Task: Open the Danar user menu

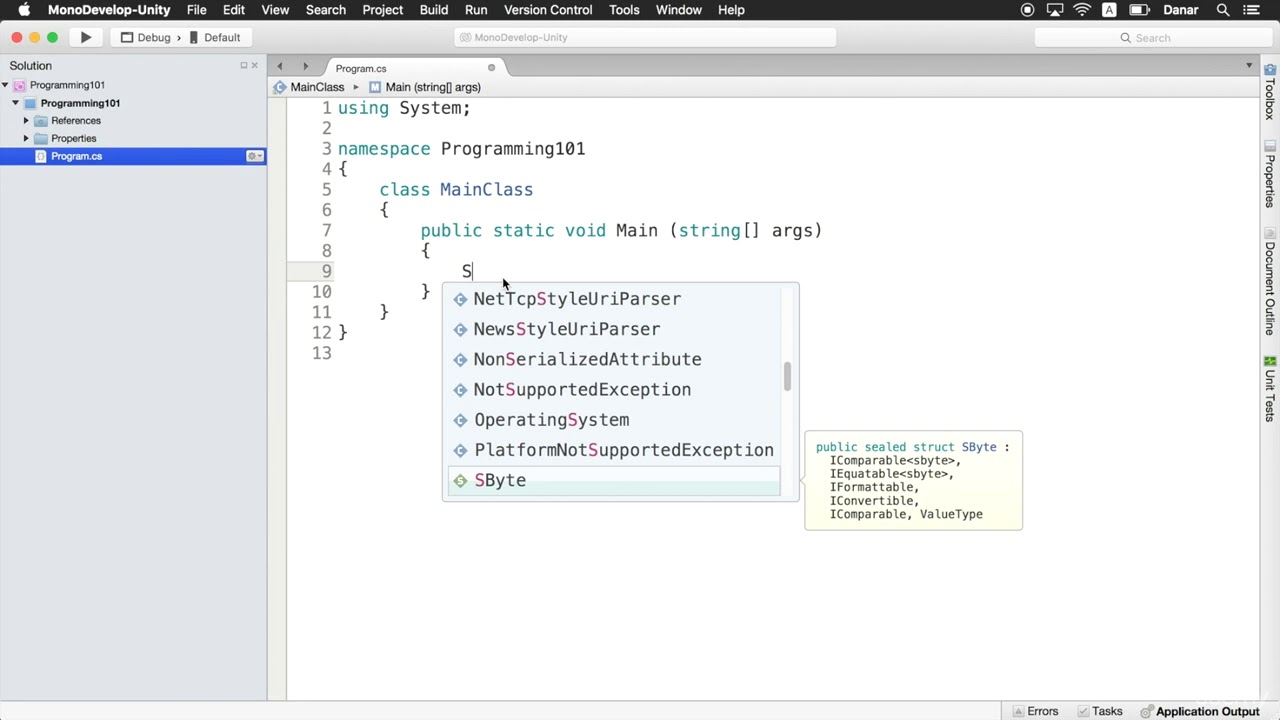Action: (x=1182, y=10)
